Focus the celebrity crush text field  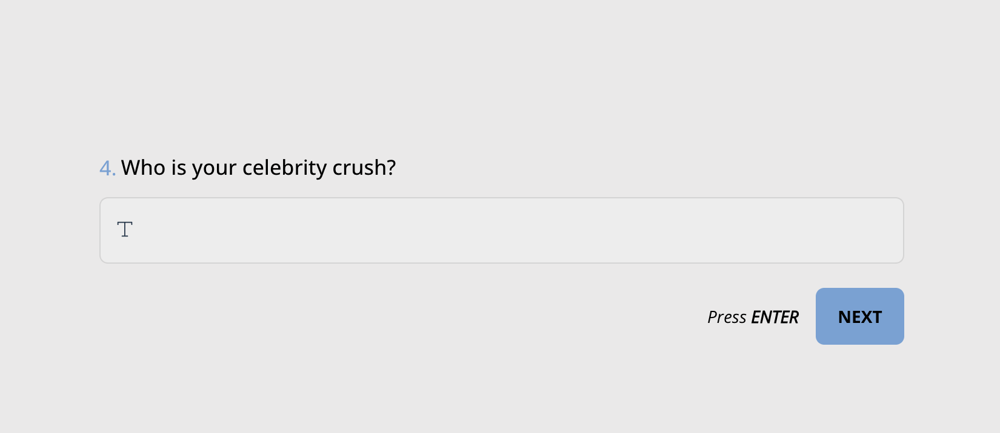click(x=501, y=230)
